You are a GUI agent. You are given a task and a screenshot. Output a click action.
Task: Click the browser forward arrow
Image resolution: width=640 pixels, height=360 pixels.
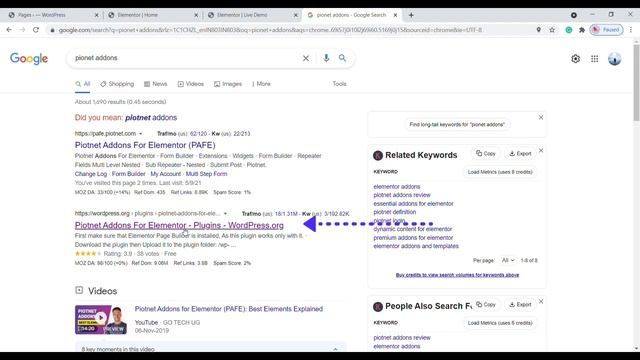pyautogui.click(x=22, y=30)
